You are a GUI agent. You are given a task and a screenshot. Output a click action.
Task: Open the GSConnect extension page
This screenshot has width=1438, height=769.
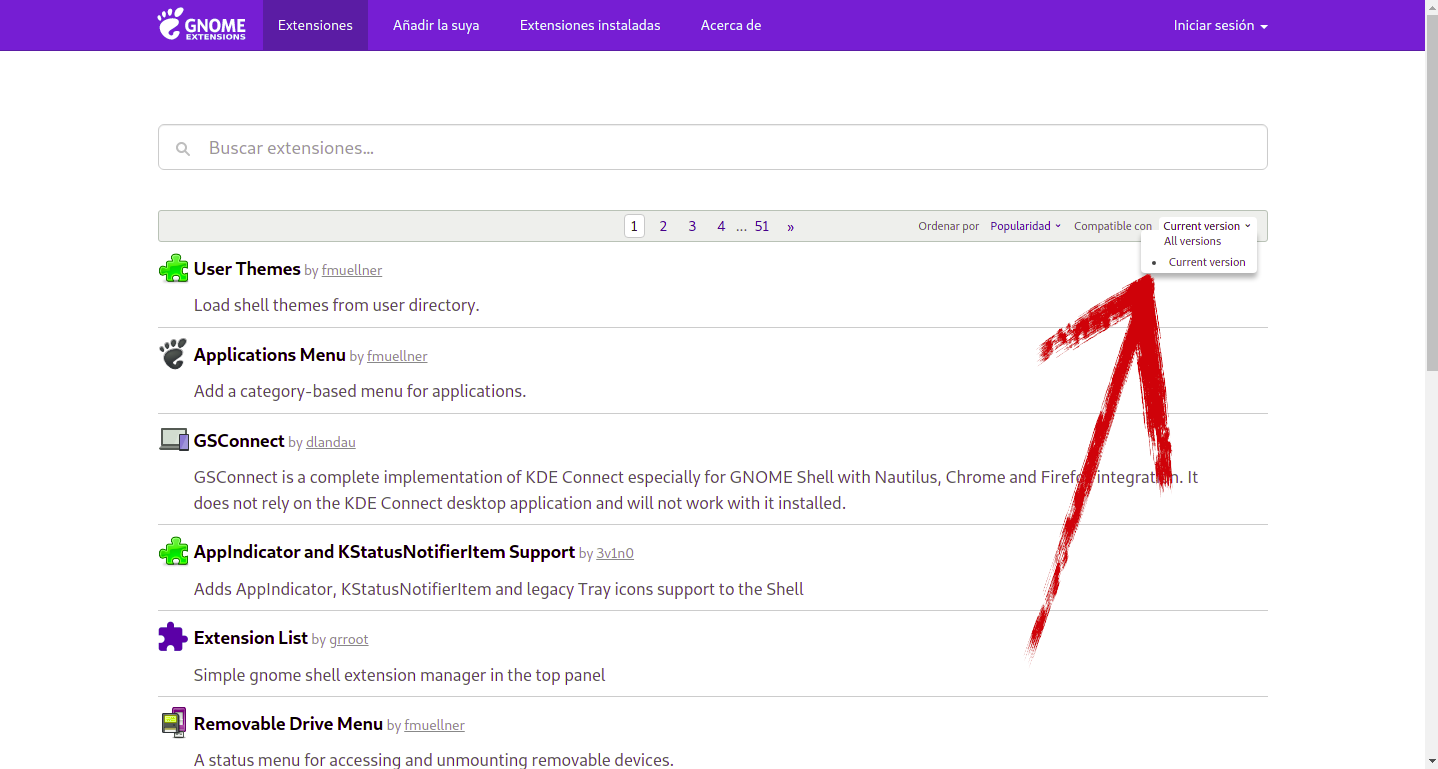click(x=239, y=440)
